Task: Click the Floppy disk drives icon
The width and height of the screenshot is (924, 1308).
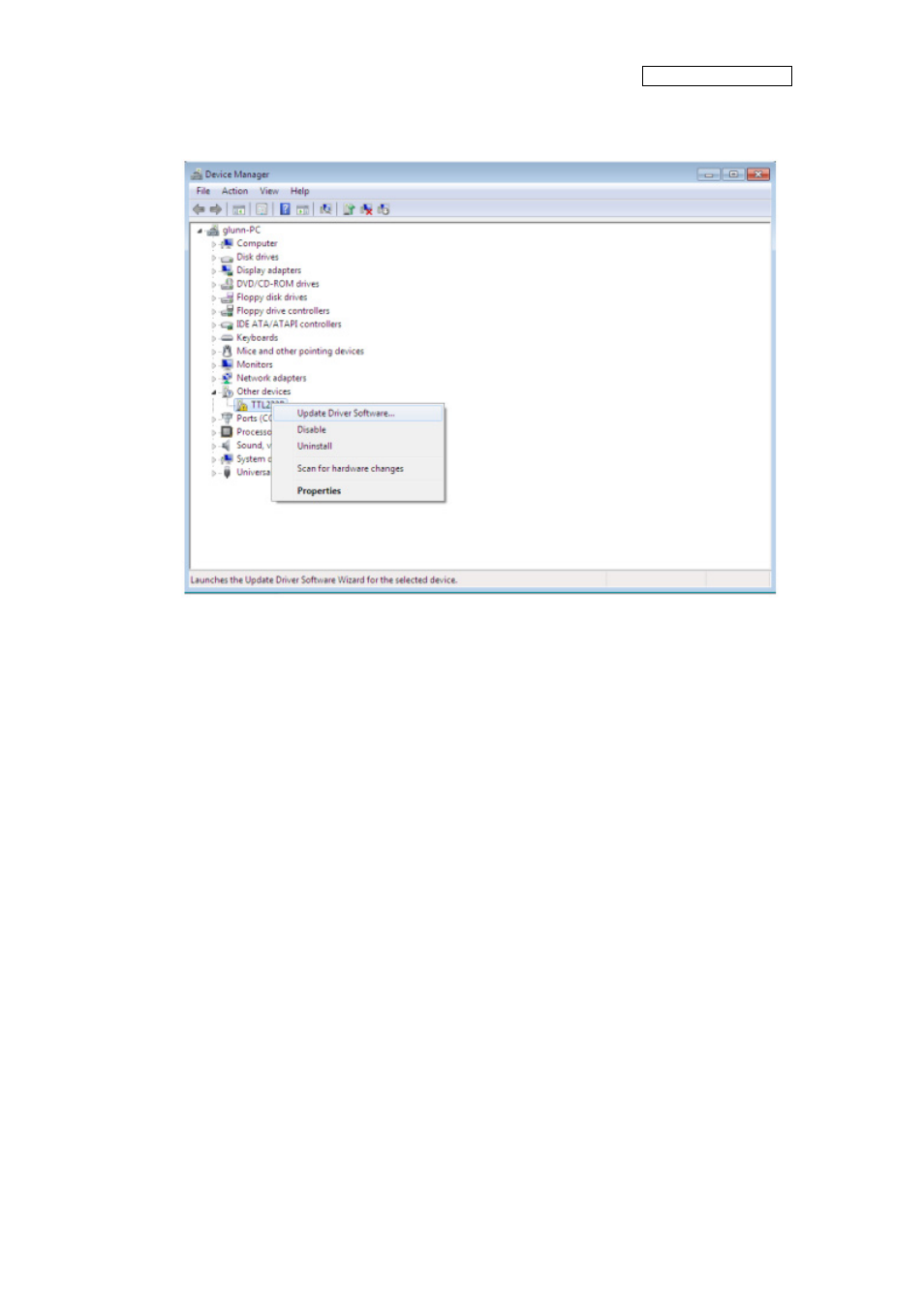Action: pyautogui.click(x=227, y=298)
